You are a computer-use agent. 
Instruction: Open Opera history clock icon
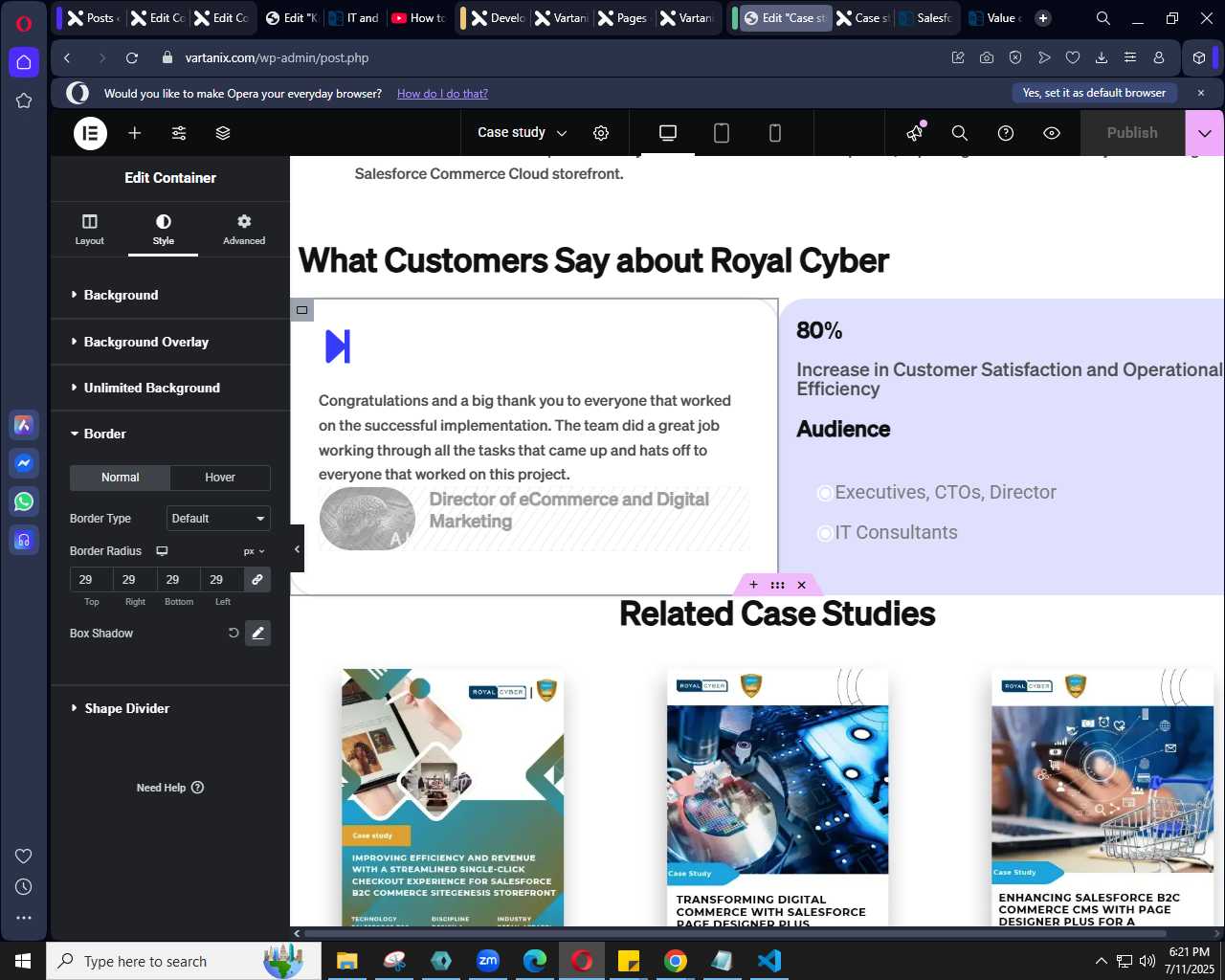24,887
